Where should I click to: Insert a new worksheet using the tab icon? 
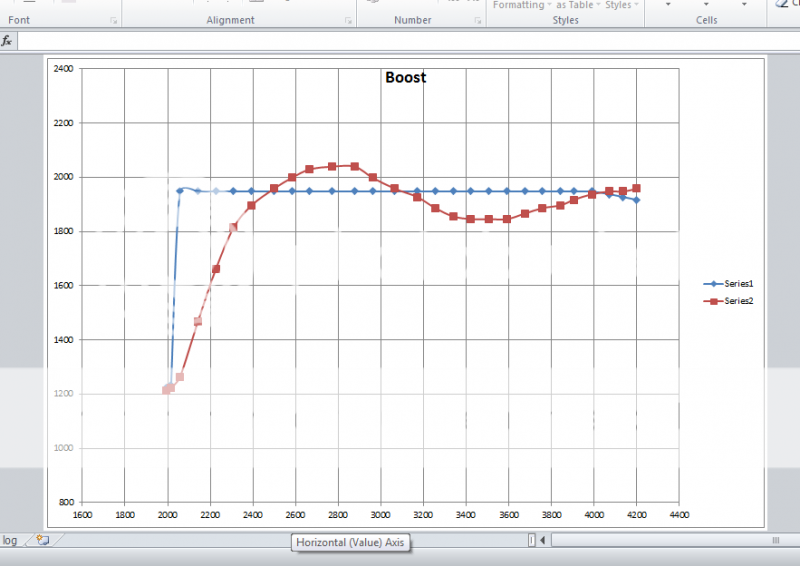click(43, 539)
